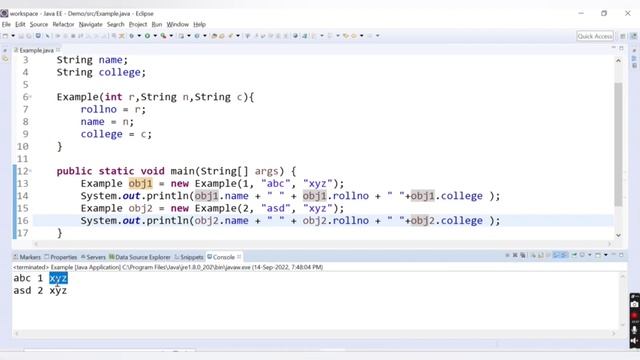The width and height of the screenshot is (640, 360).
Task: Open the Source menu
Action: [x=39, y=24]
